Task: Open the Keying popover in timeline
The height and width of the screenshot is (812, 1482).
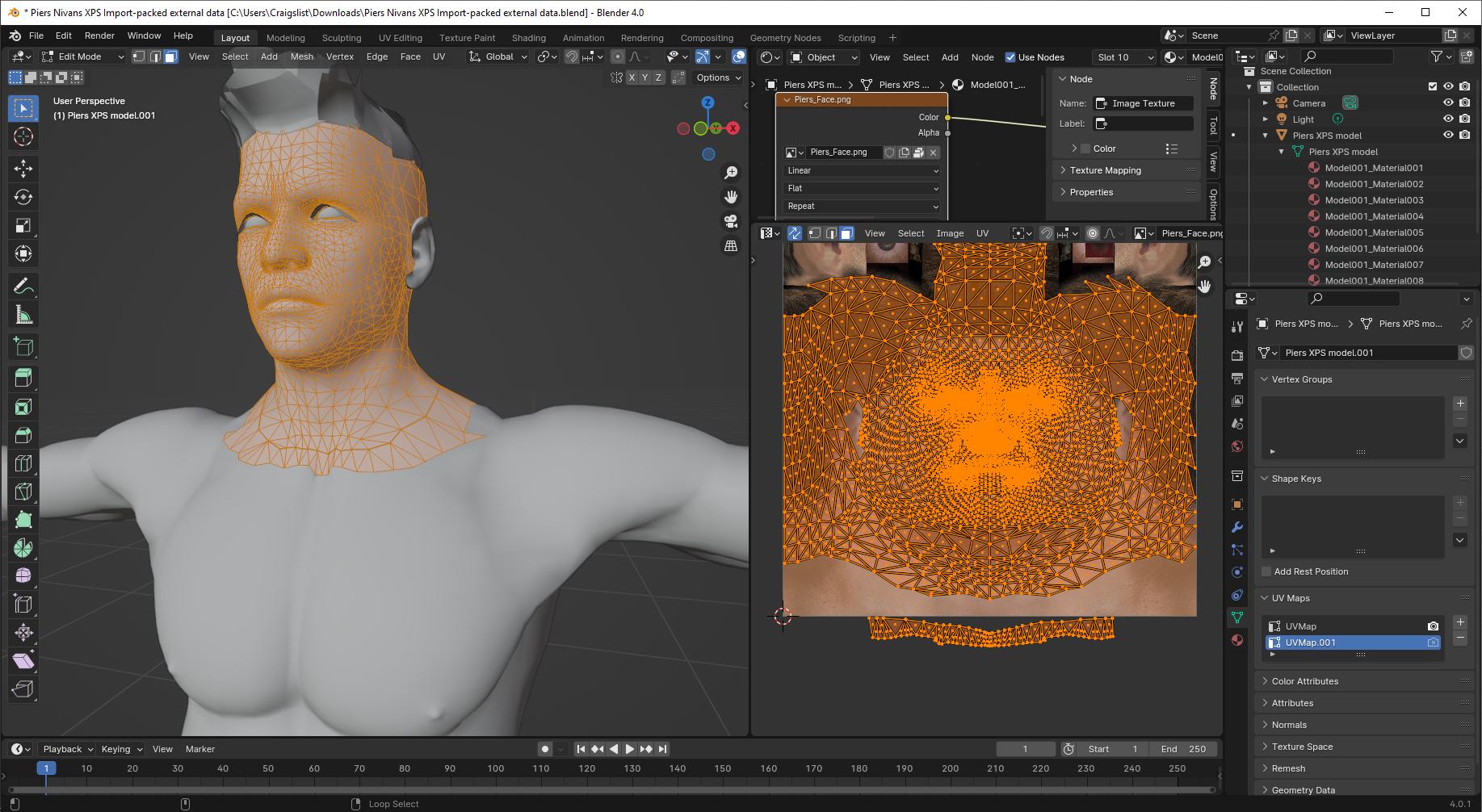Action: click(122, 749)
